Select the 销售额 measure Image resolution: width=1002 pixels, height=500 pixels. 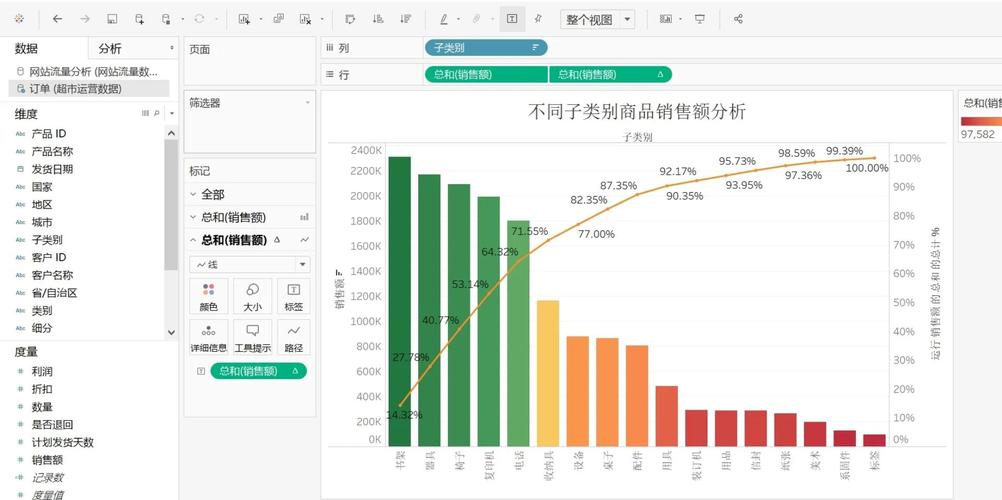[47, 460]
